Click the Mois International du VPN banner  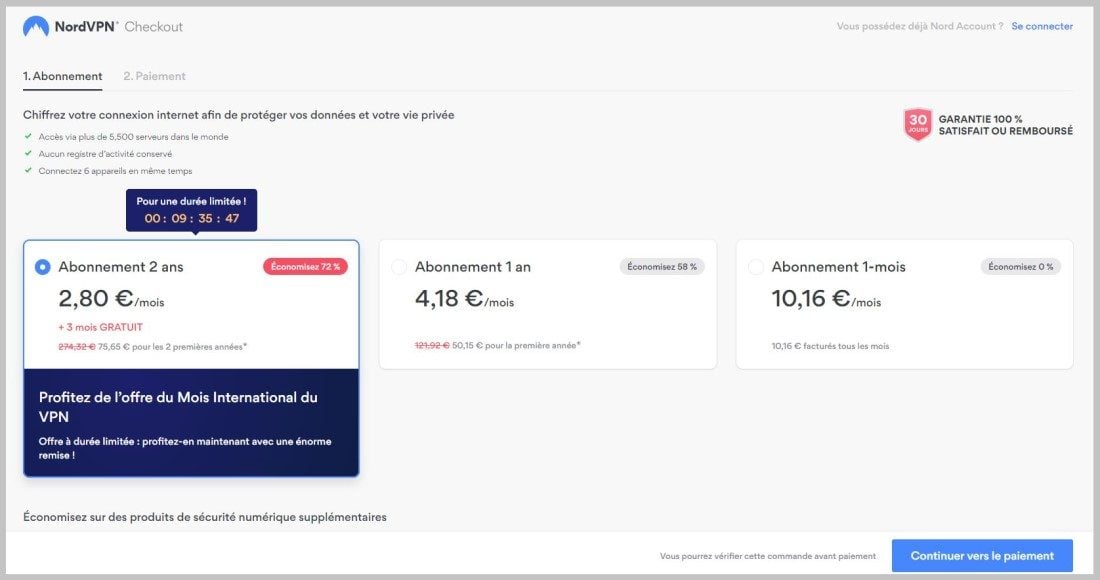click(x=192, y=423)
